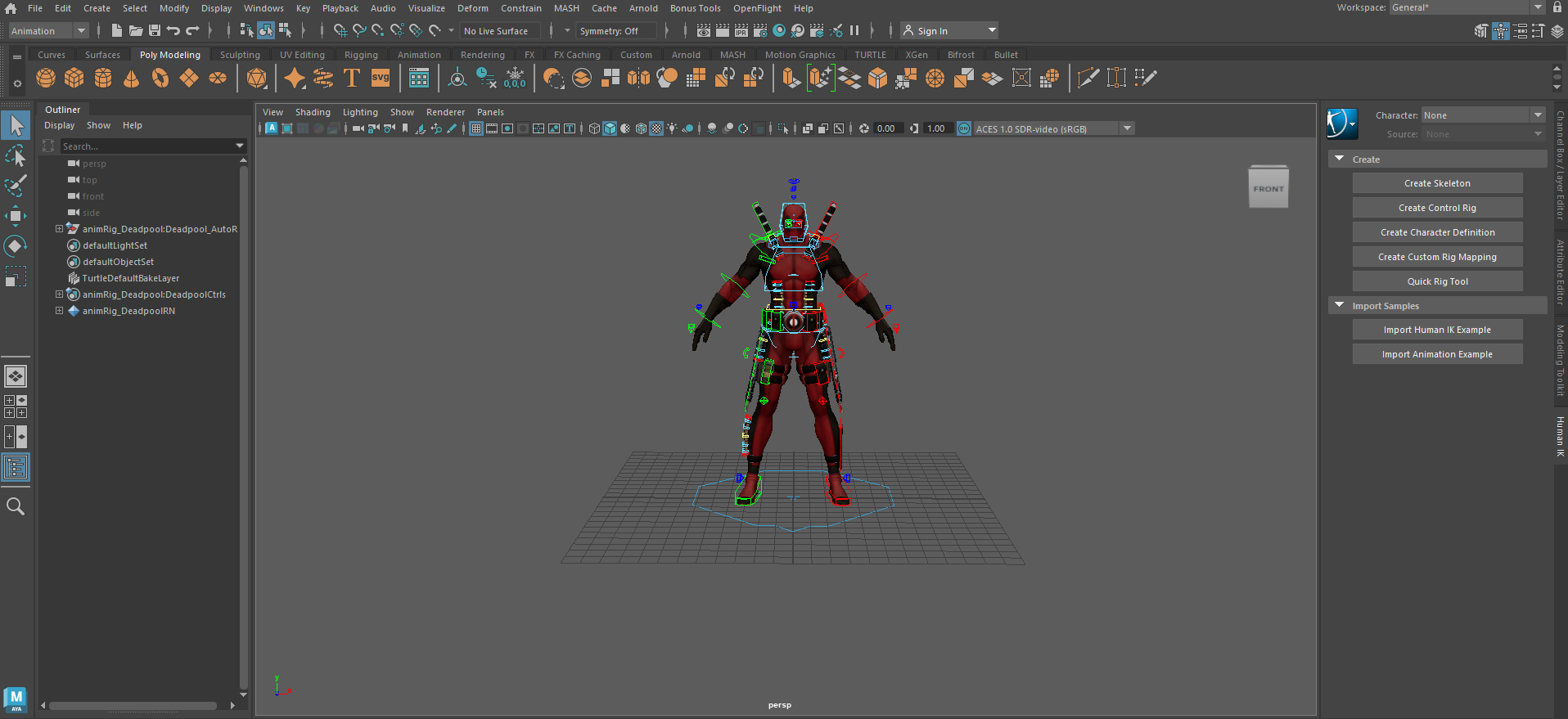1568x719 pixels.
Task: Toggle Snap to grids in the status line
Action: (x=340, y=31)
